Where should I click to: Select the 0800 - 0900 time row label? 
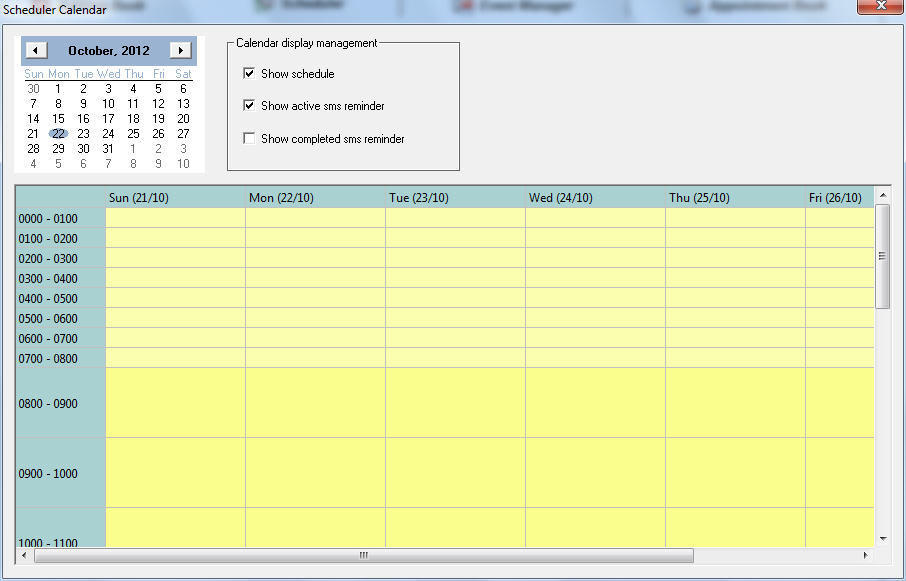click(60, 403)
